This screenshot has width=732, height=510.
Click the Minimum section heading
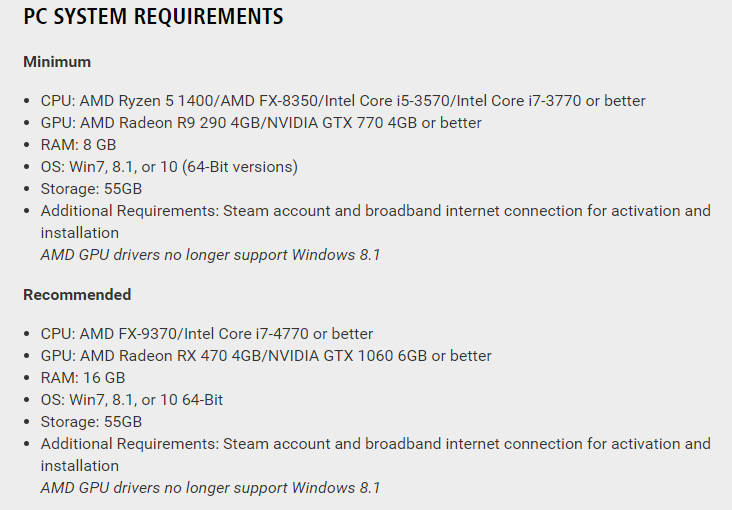click(x=57, y=62)
